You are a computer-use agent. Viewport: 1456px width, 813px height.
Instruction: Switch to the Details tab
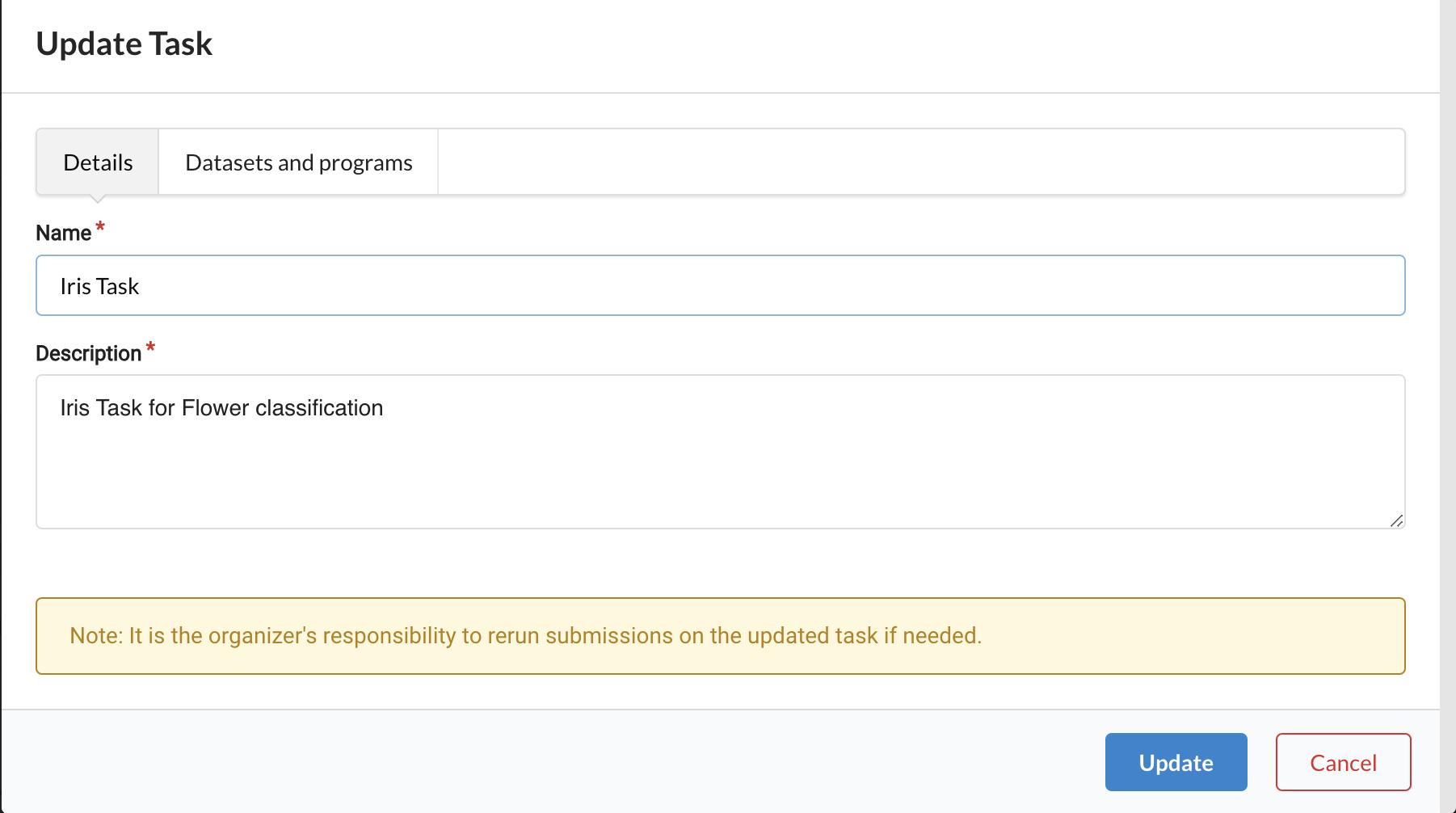tap(98, 162)
